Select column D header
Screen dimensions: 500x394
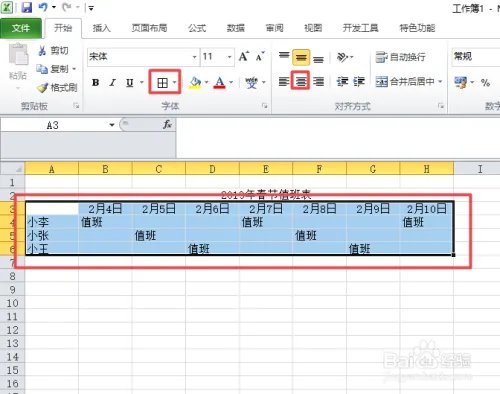[212, 169]
